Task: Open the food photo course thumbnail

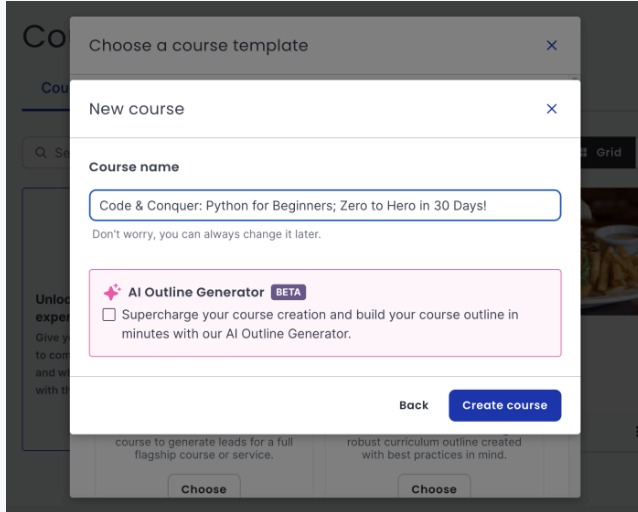Action: [609, 251]
